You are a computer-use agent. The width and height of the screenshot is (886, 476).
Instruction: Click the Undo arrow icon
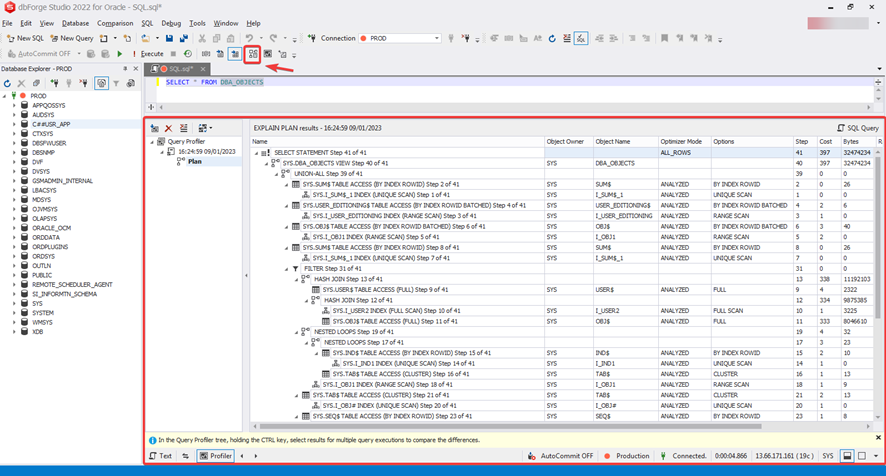pos(250,39)
